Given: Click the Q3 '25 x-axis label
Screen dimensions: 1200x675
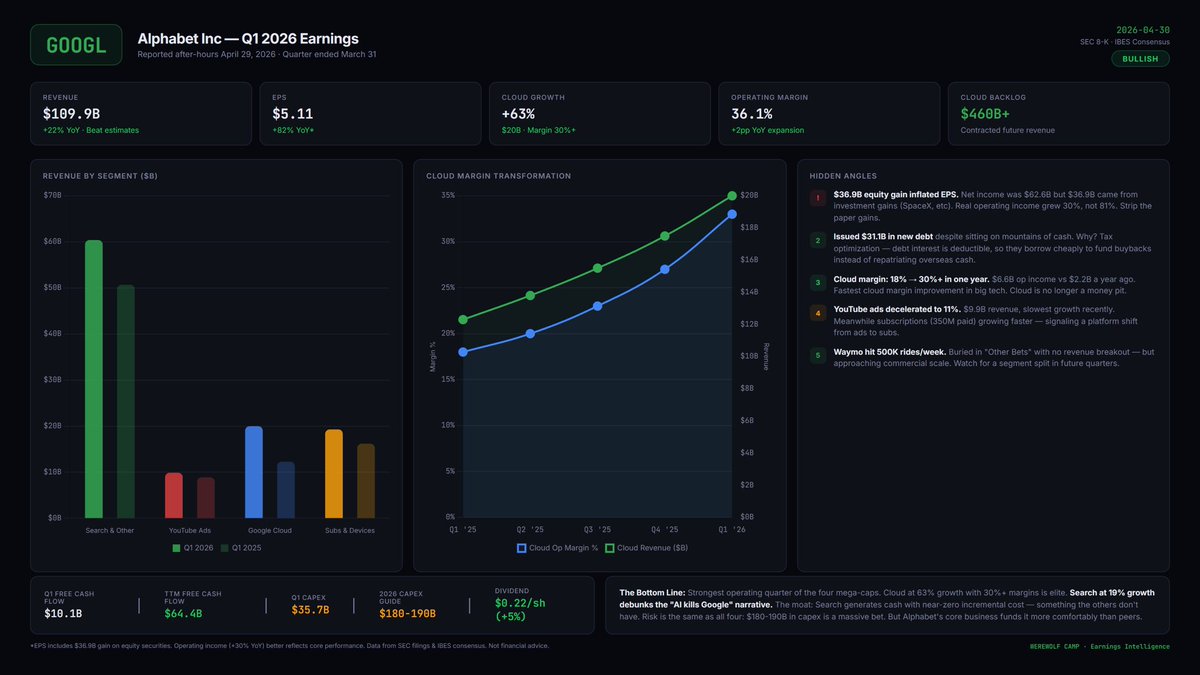Looking at the screenshot, I should [x=597, y=529].
